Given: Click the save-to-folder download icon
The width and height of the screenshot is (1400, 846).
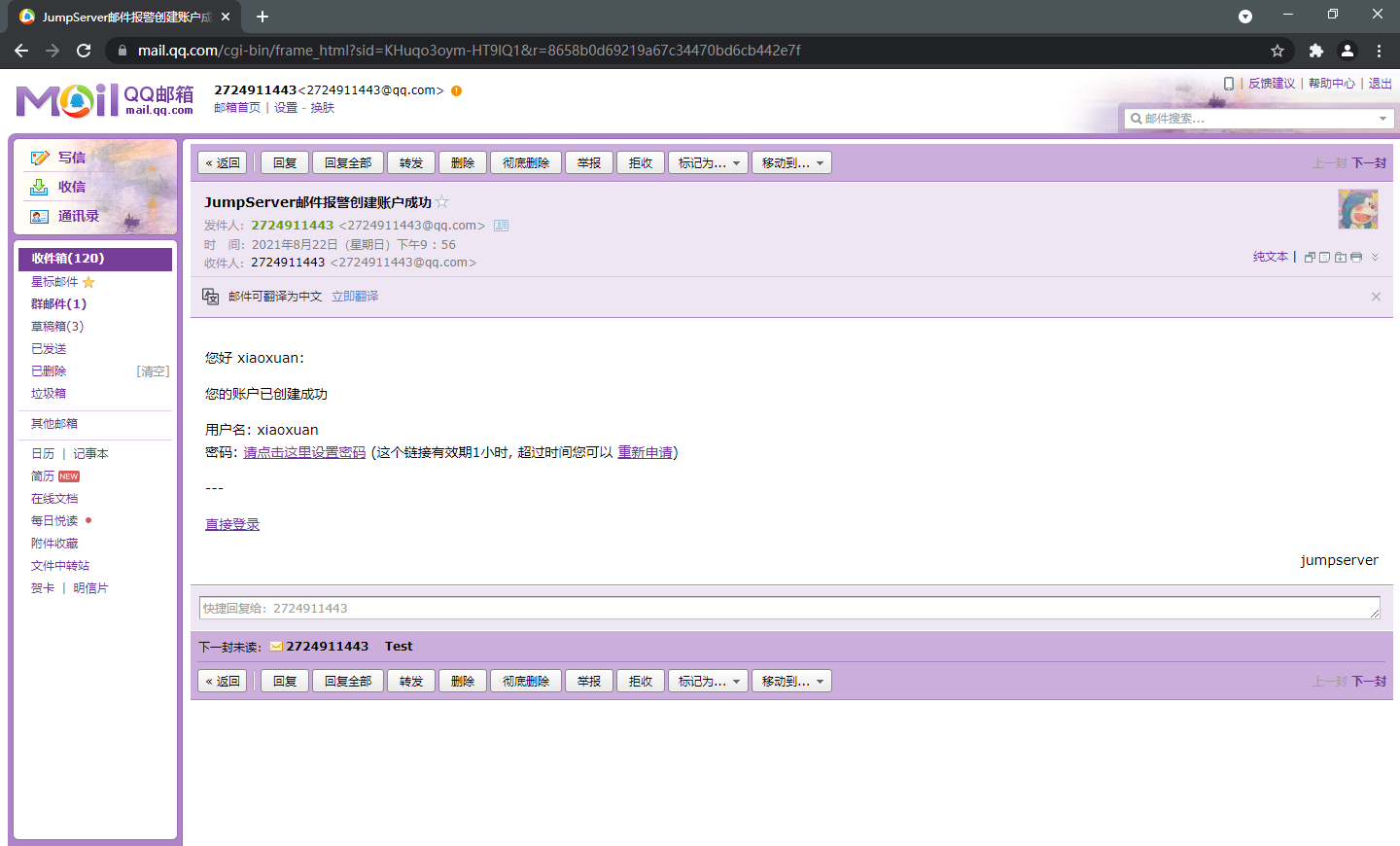Looking at the screenshot, I should [x=1341, y=258].
